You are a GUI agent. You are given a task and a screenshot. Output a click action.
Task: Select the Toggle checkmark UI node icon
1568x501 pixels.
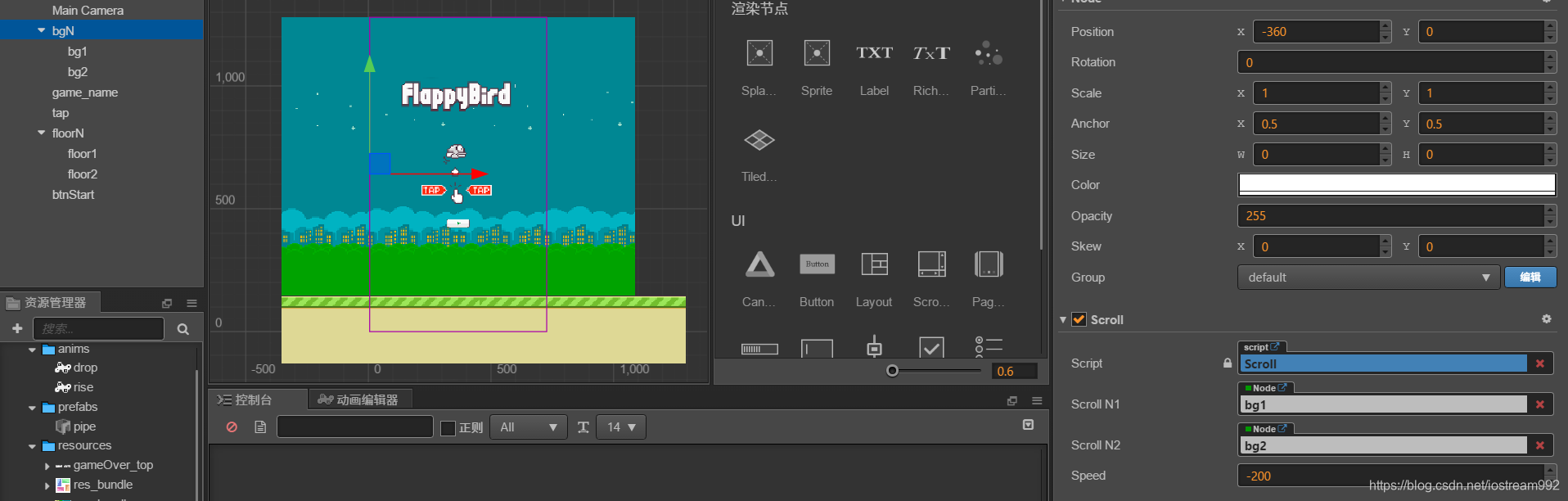931,347
